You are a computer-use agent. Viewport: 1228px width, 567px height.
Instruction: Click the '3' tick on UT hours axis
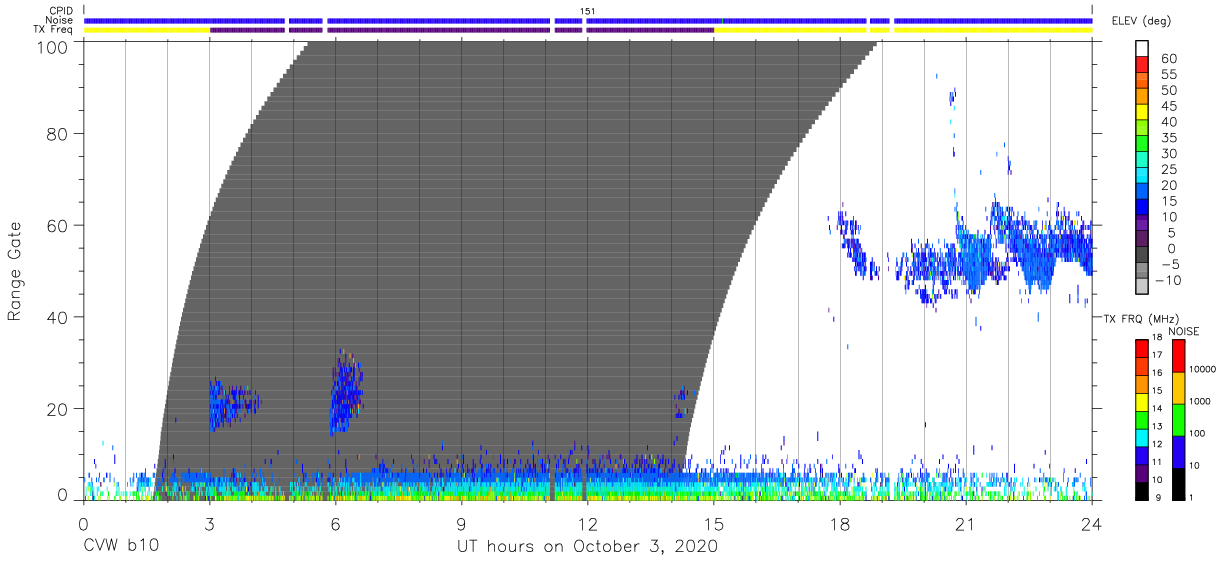[209, 524]
